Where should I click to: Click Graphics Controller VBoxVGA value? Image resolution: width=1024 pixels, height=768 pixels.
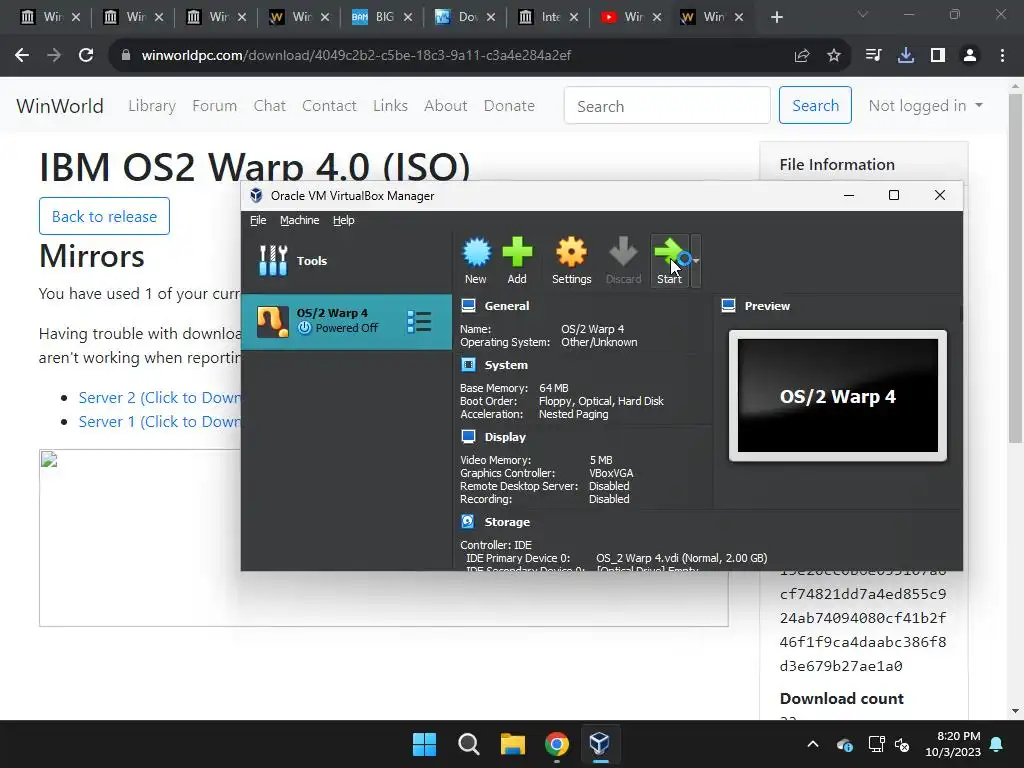coord(611,473)
